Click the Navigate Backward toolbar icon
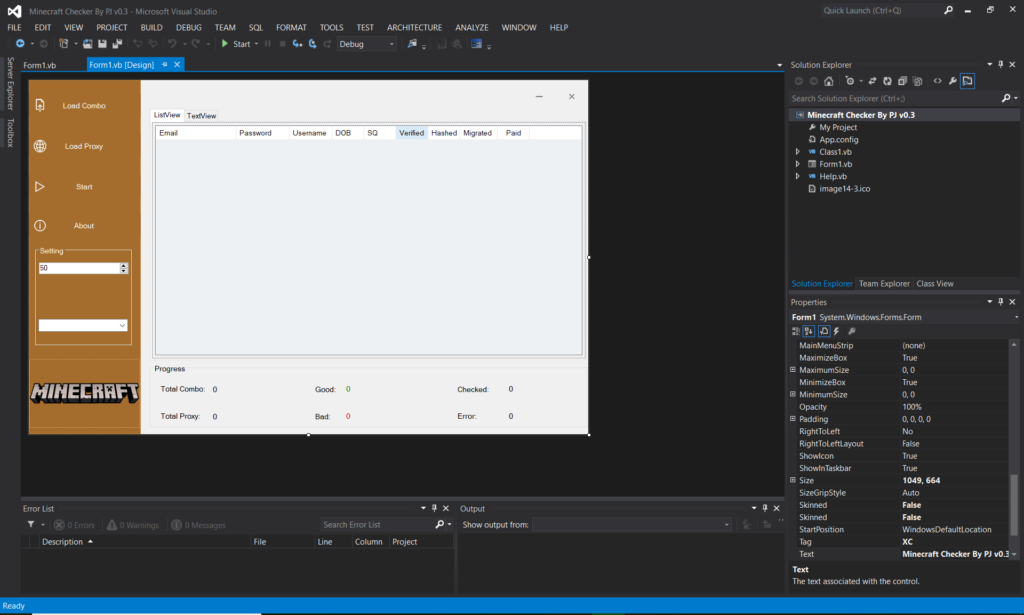This screenshot has width=1024, height=615. coord(20,44)
